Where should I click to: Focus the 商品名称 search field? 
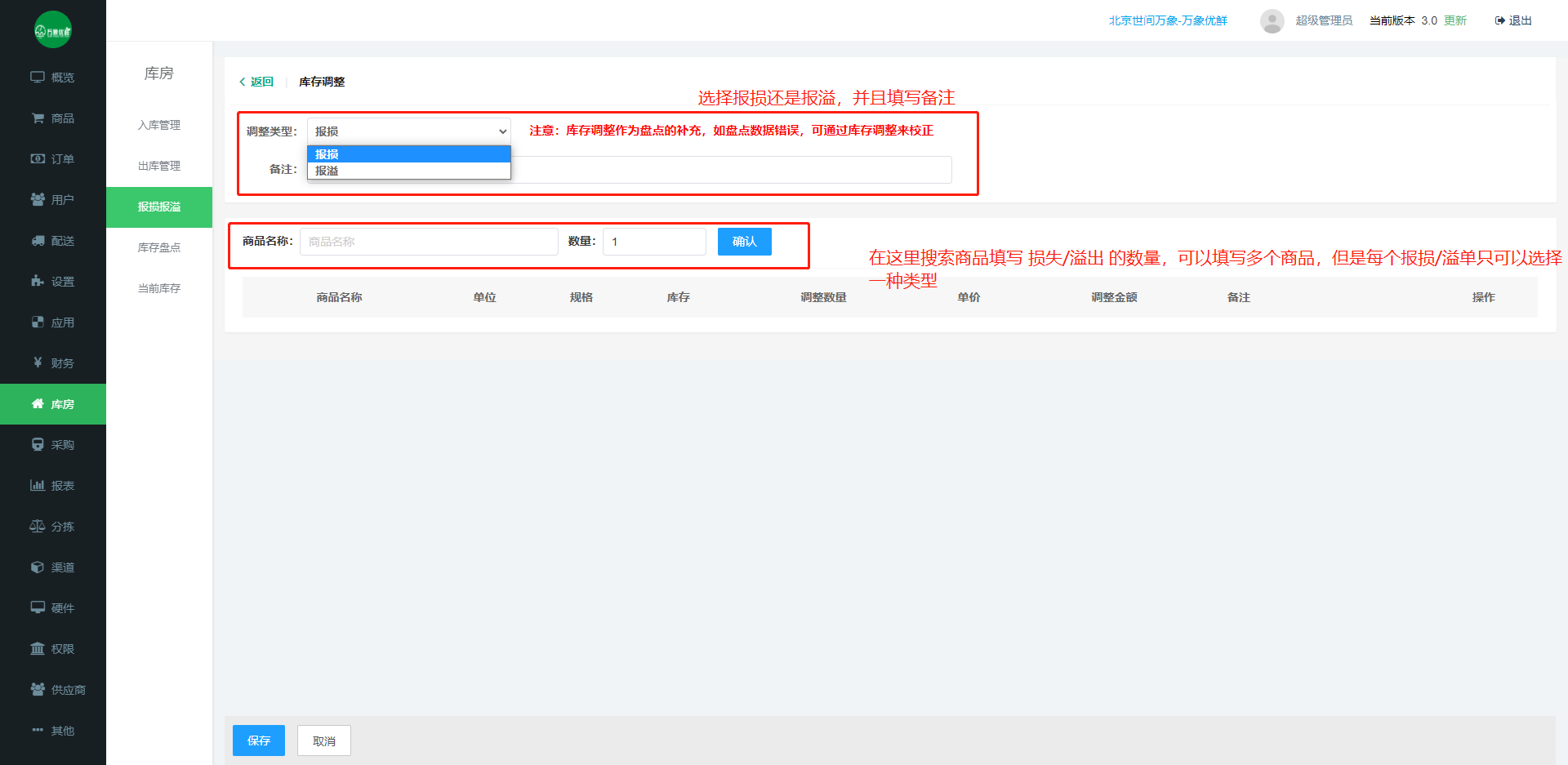[429, 242]
